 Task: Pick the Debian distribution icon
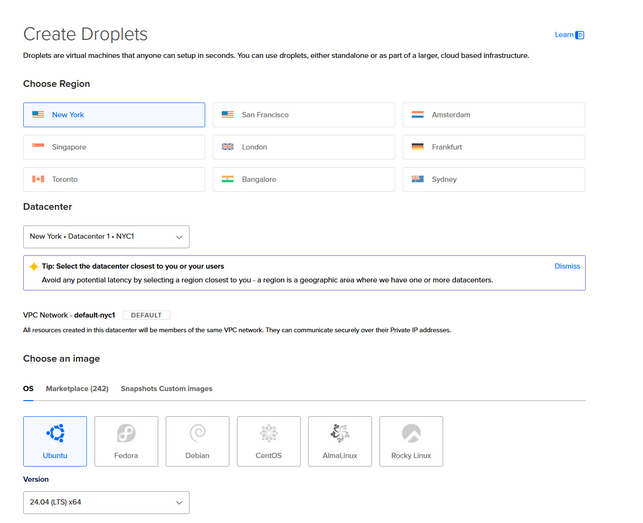pos(197,434)
